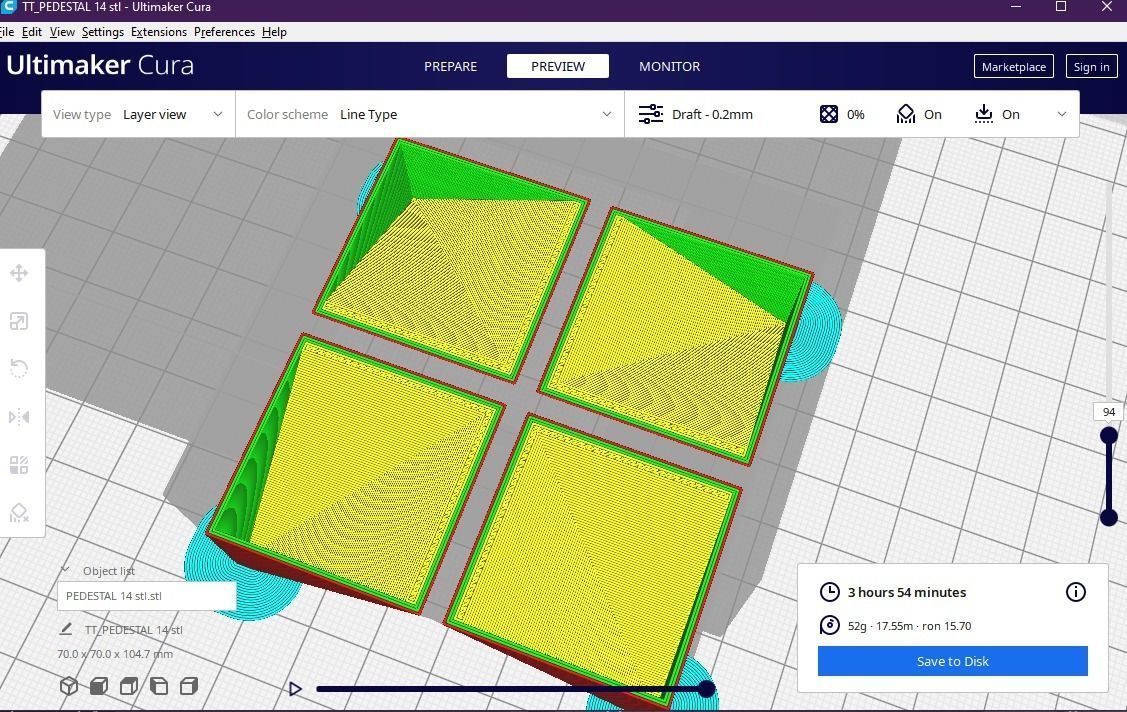Switch to 3D perspective camera view icon
The width and height of the screenshot is (1127, 712).
(x=69, y=686)
